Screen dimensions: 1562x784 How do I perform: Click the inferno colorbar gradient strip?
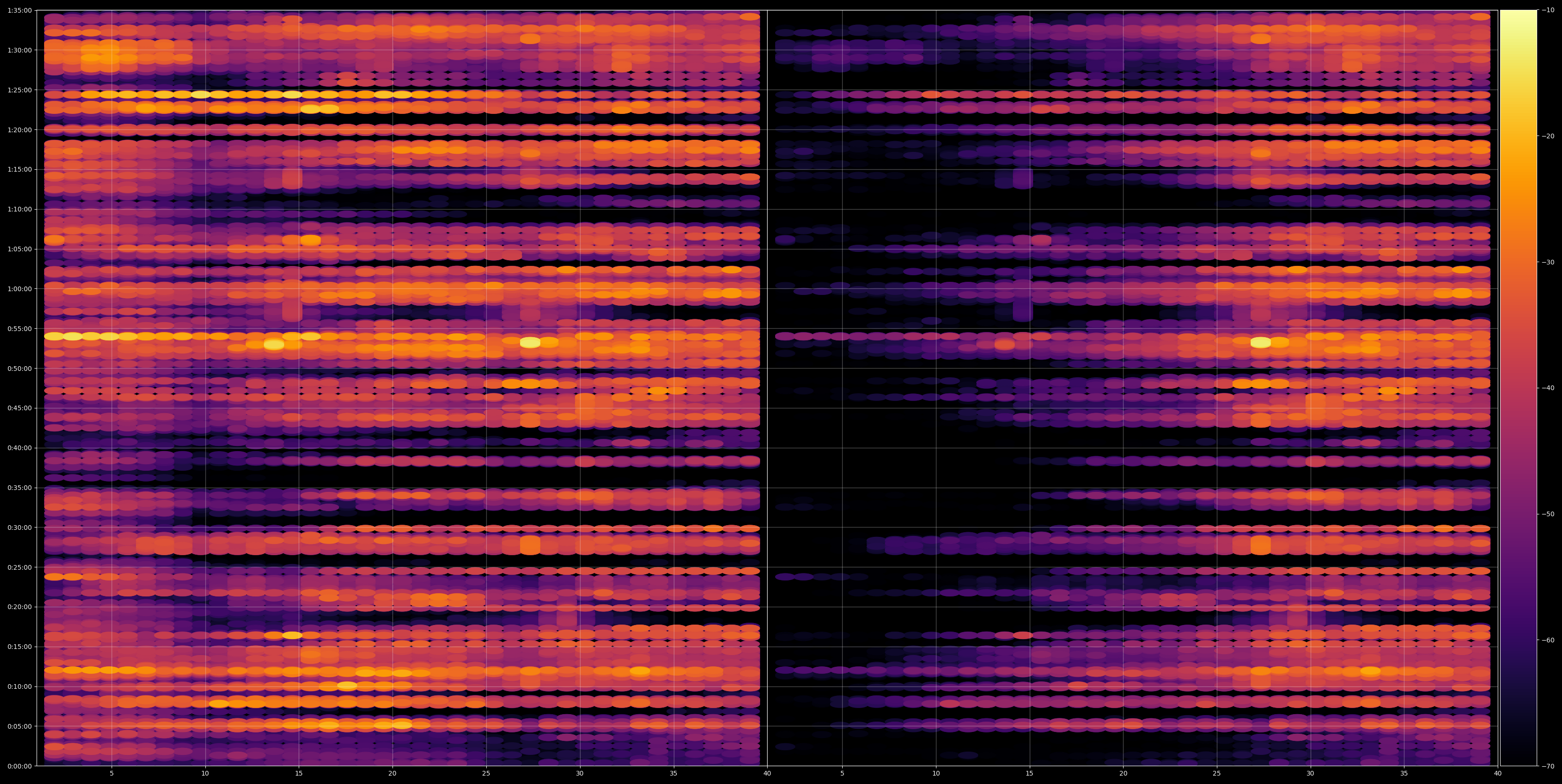click(1518, 388)
